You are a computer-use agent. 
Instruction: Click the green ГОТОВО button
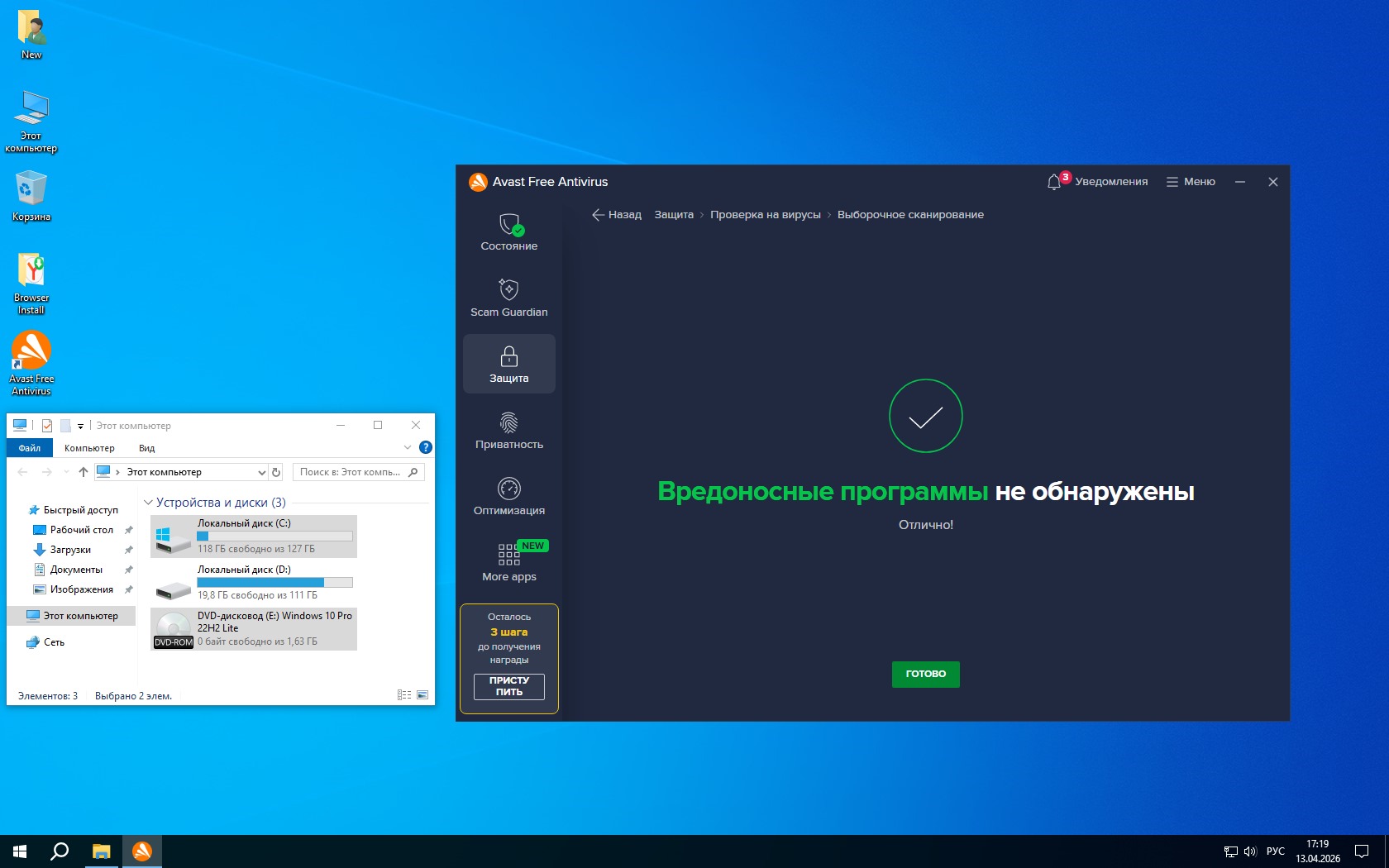tap(925, 674)
